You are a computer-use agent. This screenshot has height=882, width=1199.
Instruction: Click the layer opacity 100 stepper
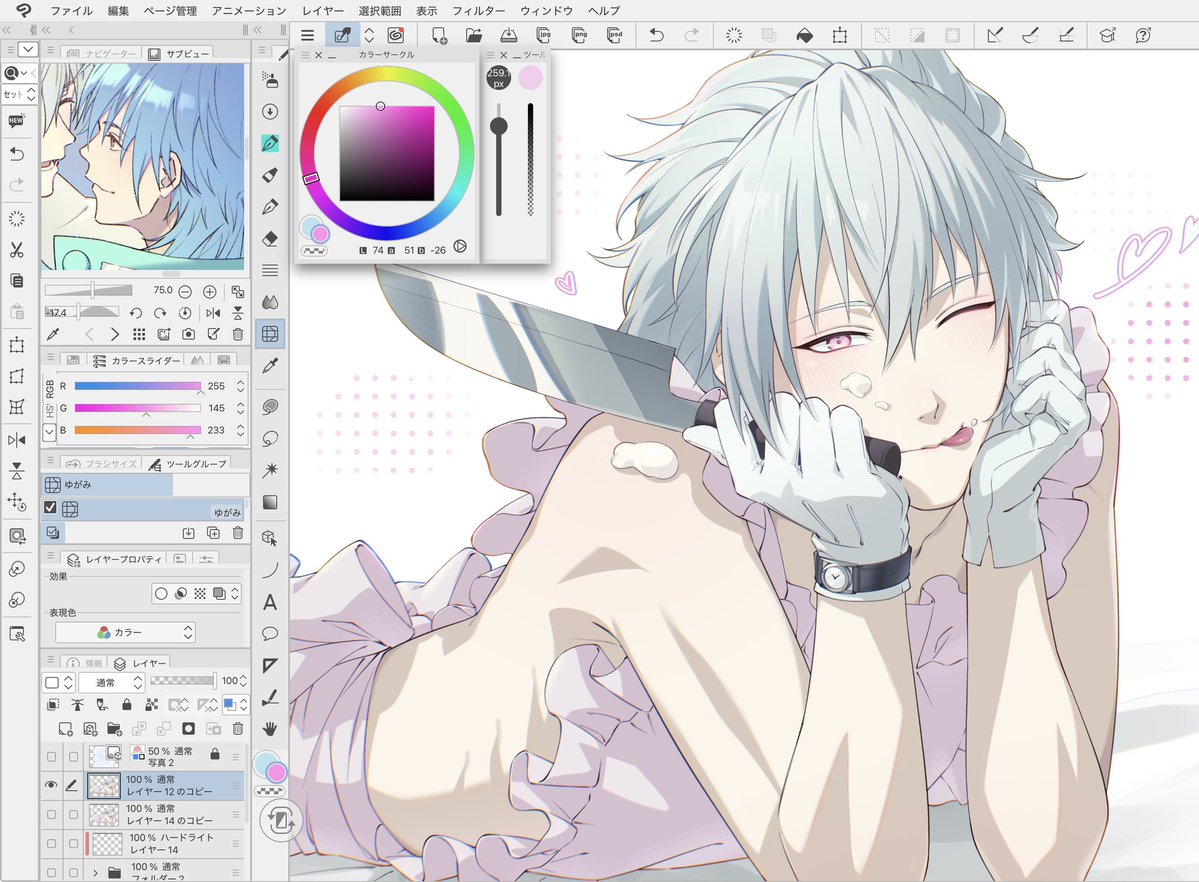(243, 681)
